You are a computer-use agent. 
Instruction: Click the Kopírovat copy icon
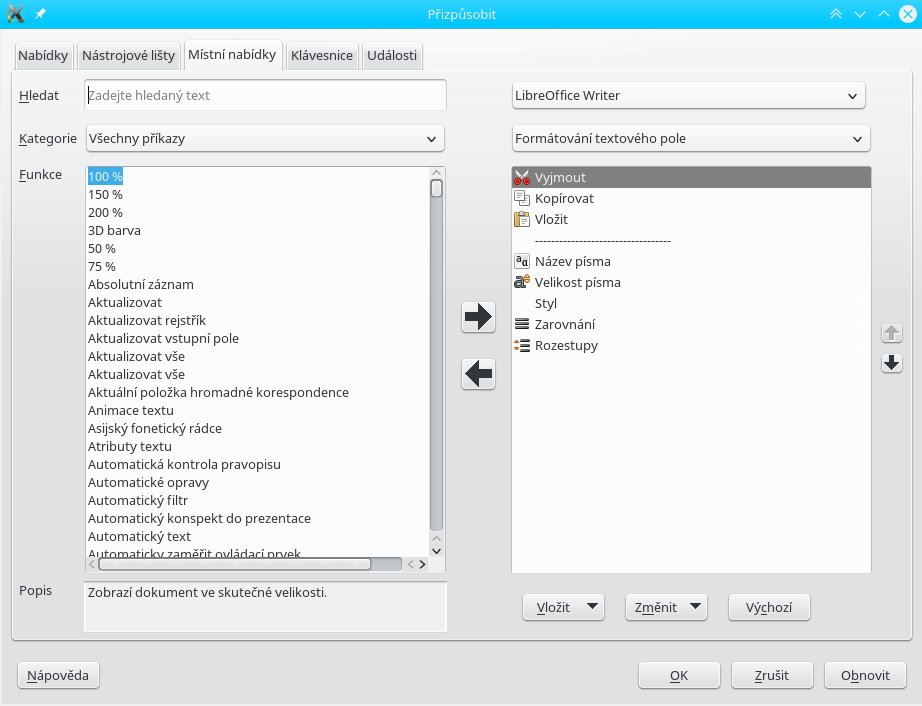point(522,198)
